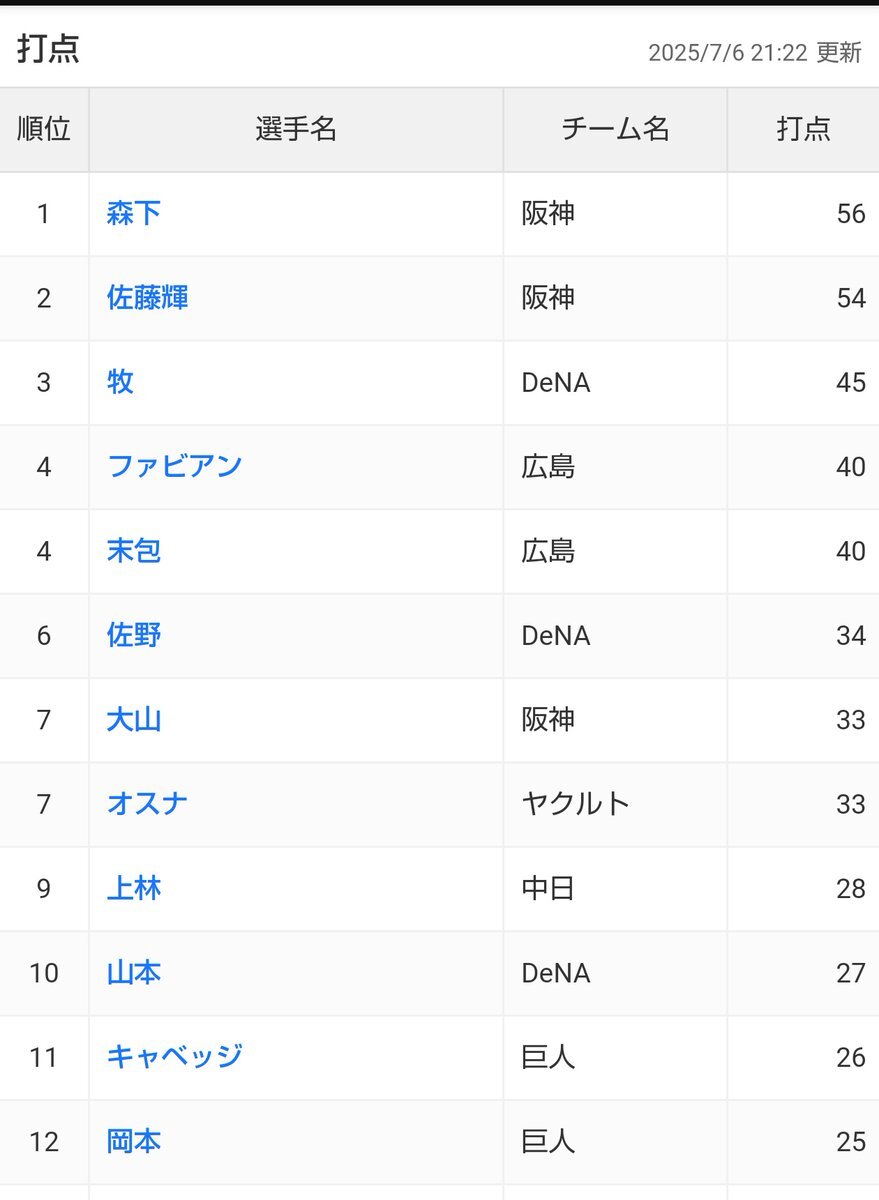Open player link 牧
The width and height of the screenshot is (879, 1200).
click(120, 382)
